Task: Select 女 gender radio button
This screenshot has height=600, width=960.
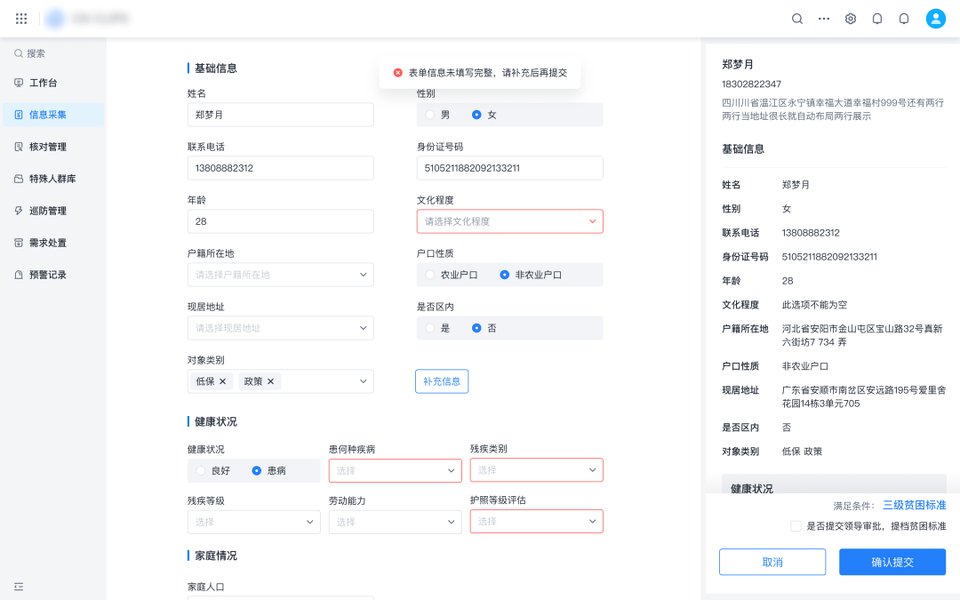Action: point(476,114)
